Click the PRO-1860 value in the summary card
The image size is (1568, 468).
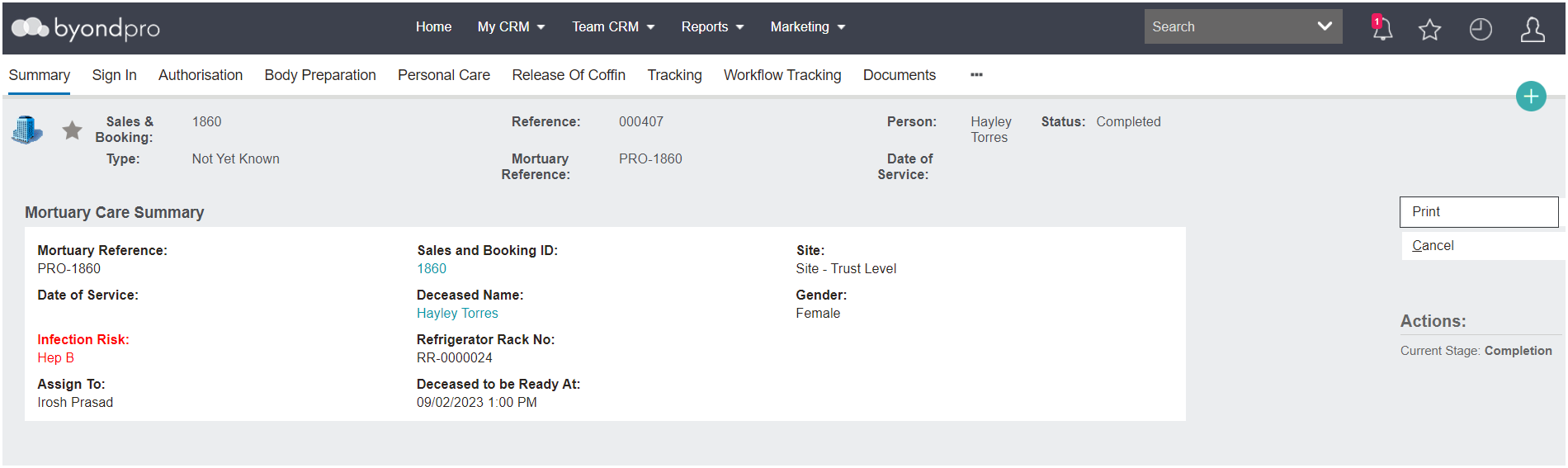(x=68, y=269)
